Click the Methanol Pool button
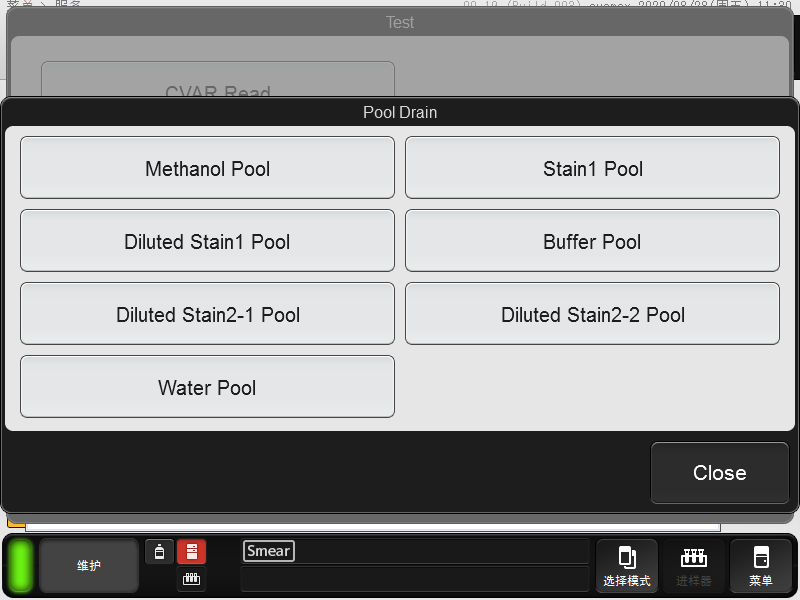 click(x=207, y=168)
